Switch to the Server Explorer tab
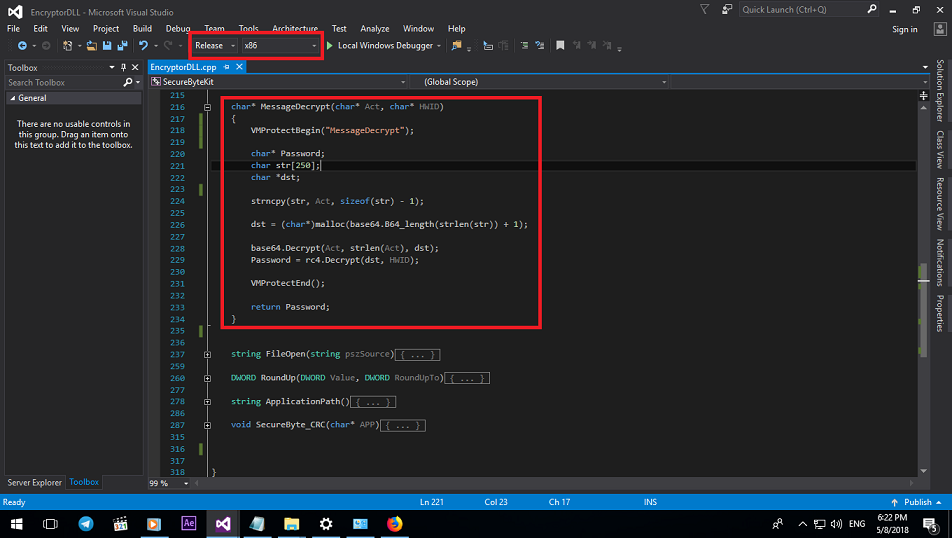 coord(35,482)
